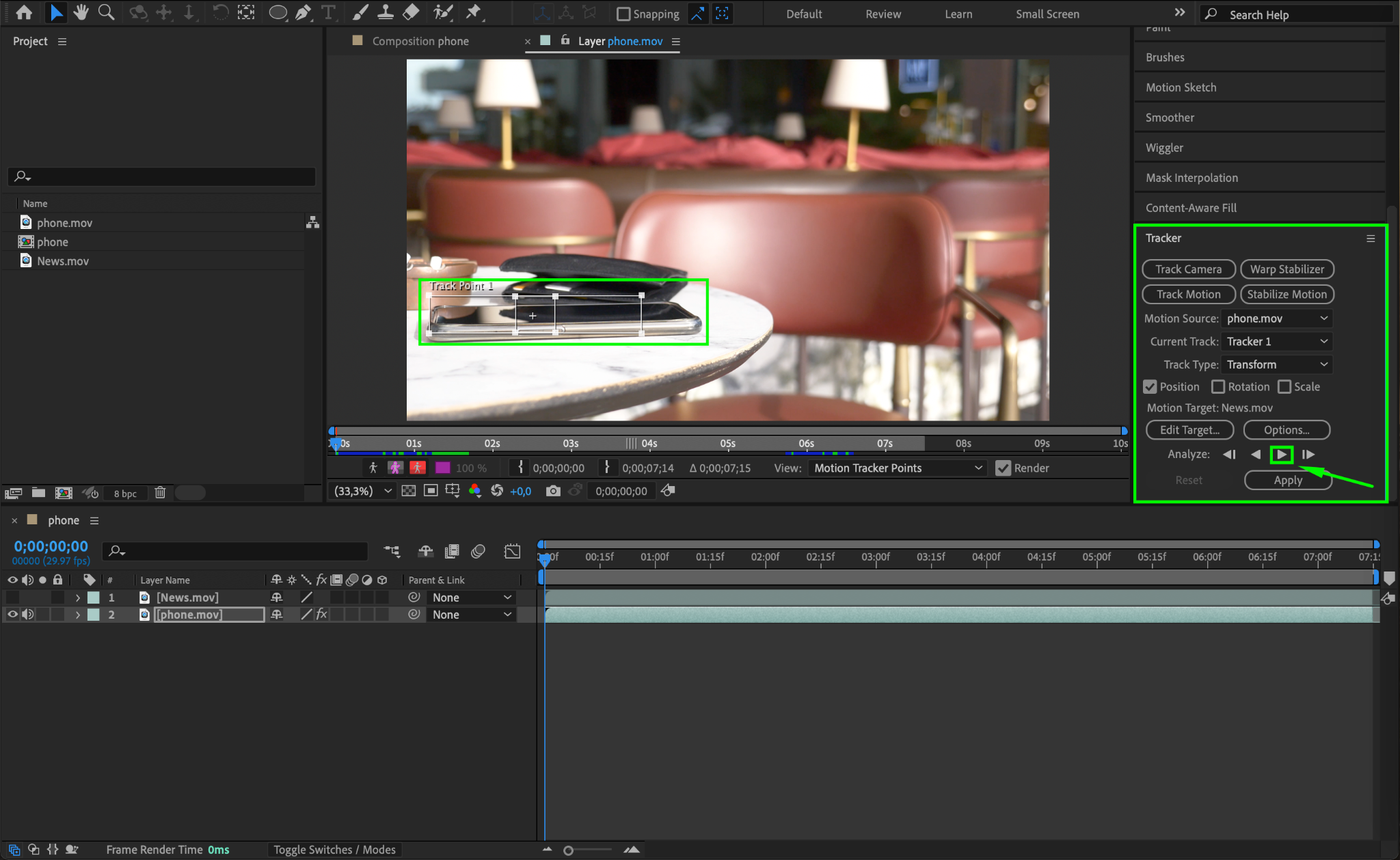
Task: Enable the Scale checkbox in Tracker
Action: click(1284, 387)
